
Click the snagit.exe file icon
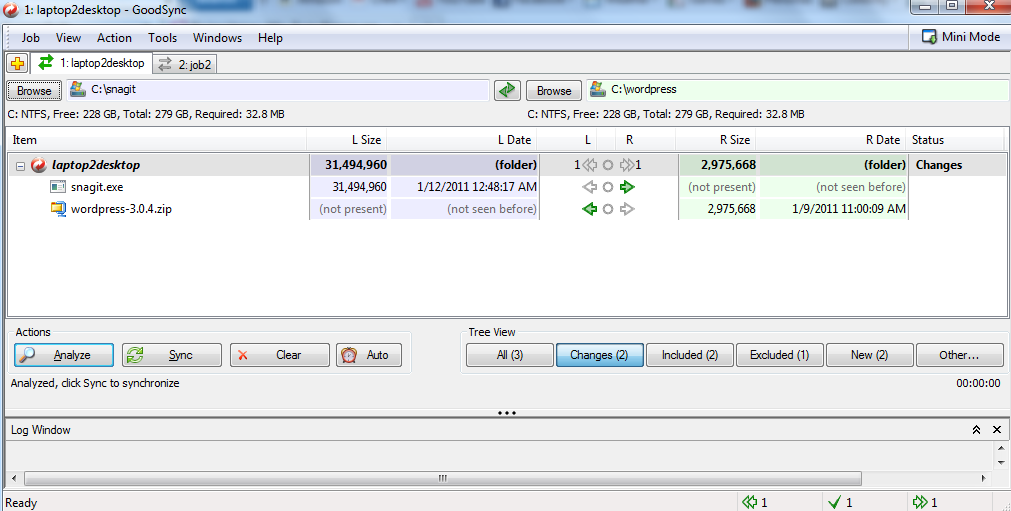(x=58, y=187)
